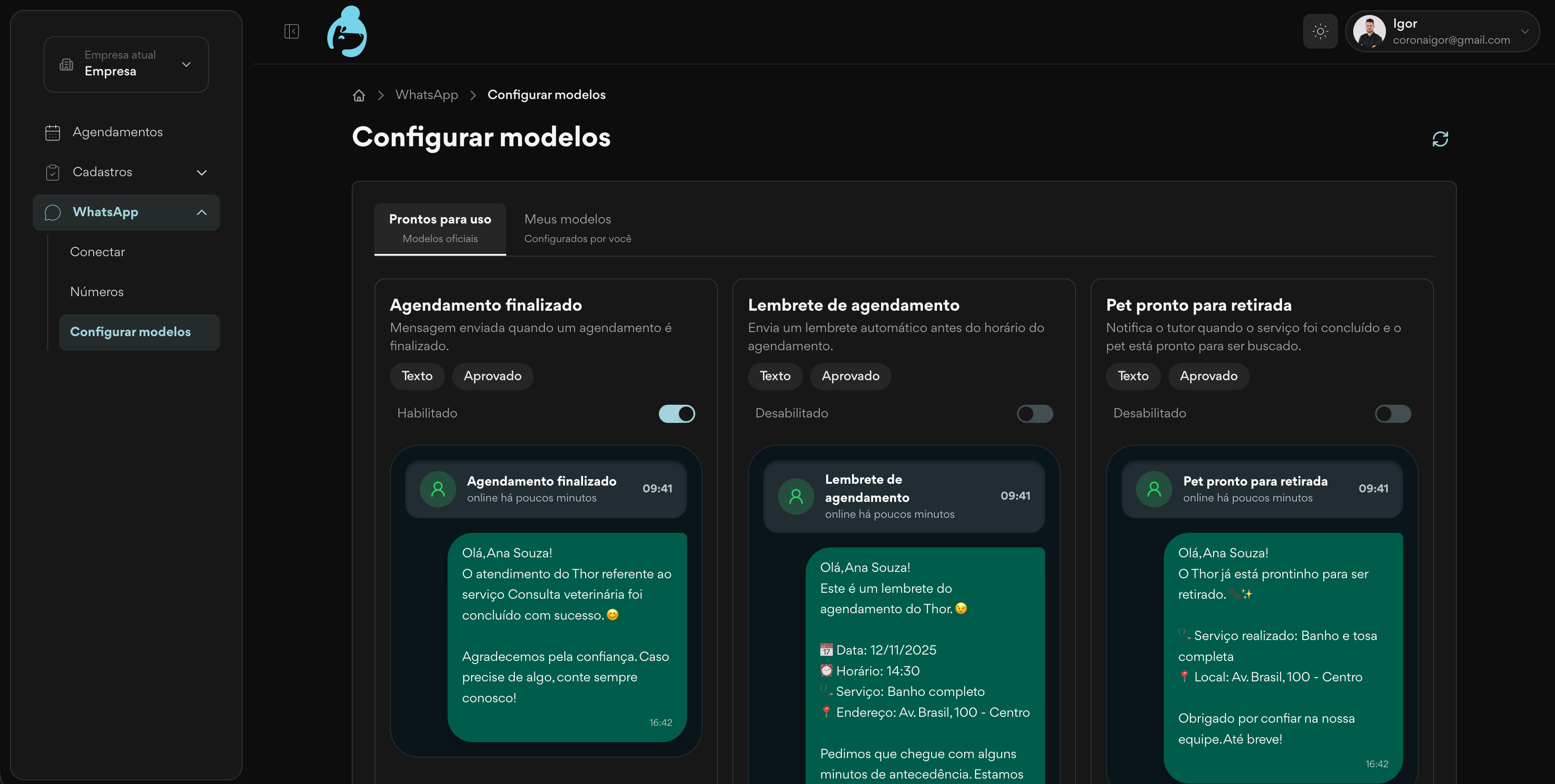Screen dimensions: 1555x784
Task: Click the Cadastros clipboard icon
Action: coord(53,173)
